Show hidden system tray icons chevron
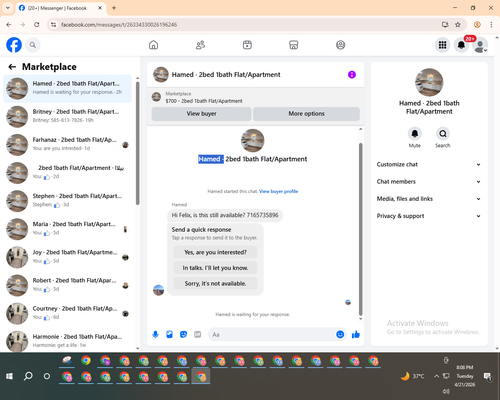 [436, 376]
